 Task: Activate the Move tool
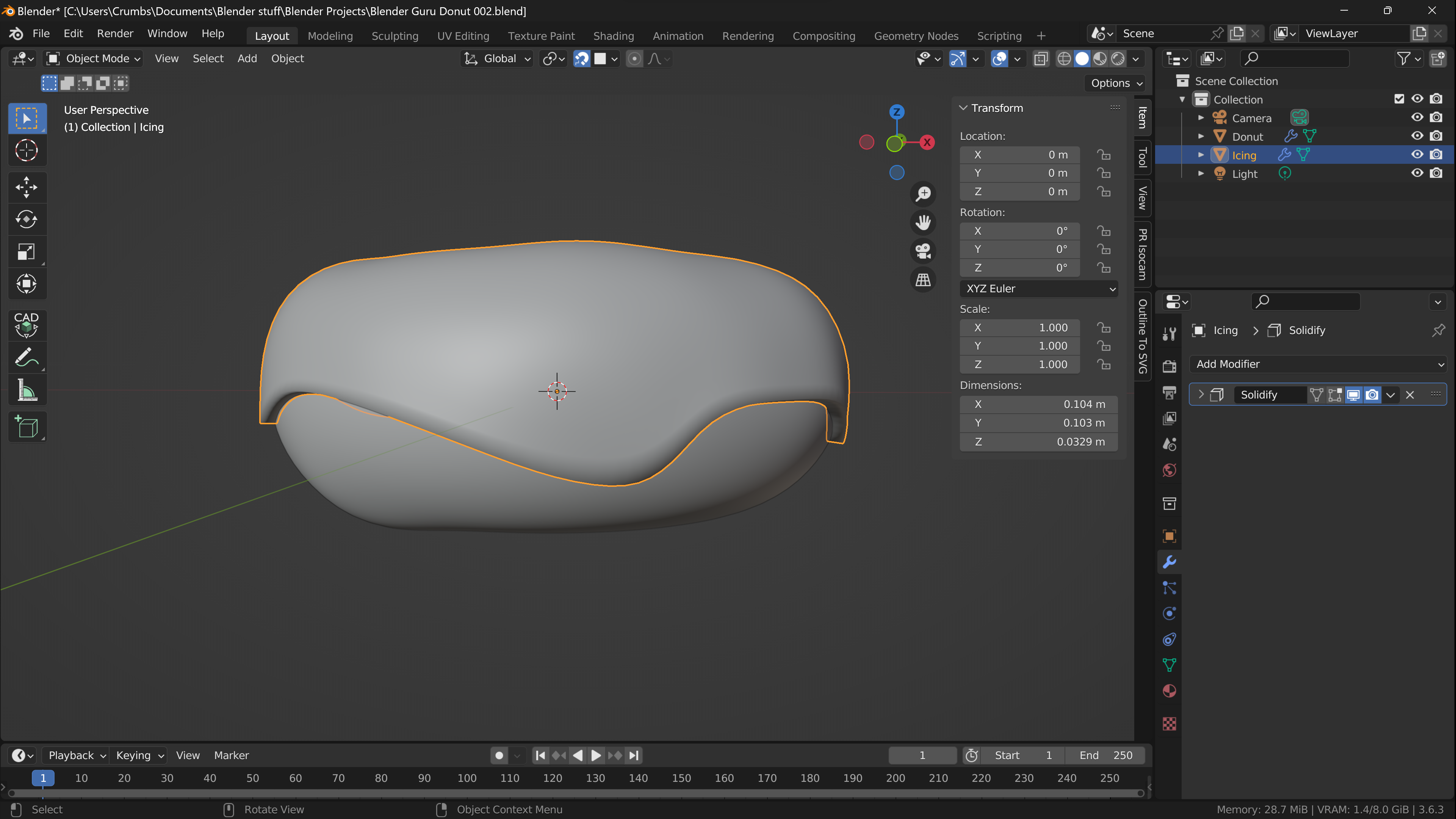[27, 187]
